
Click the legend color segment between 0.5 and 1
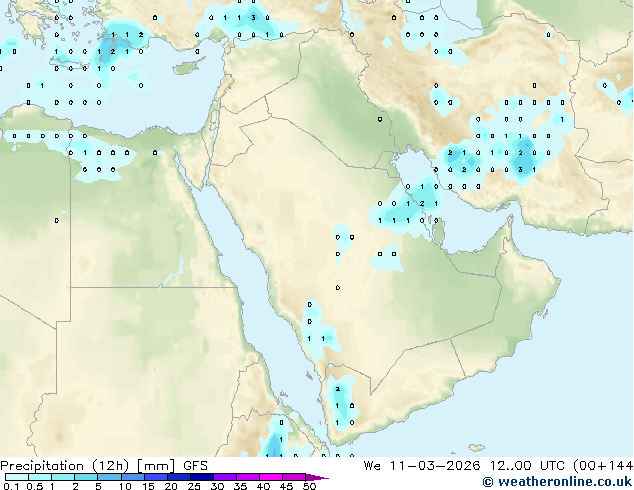click(x=40, y=477)
